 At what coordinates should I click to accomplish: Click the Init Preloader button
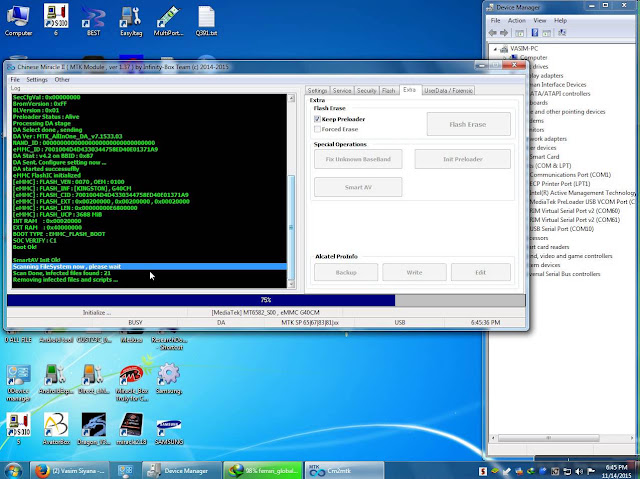(462, 159)
